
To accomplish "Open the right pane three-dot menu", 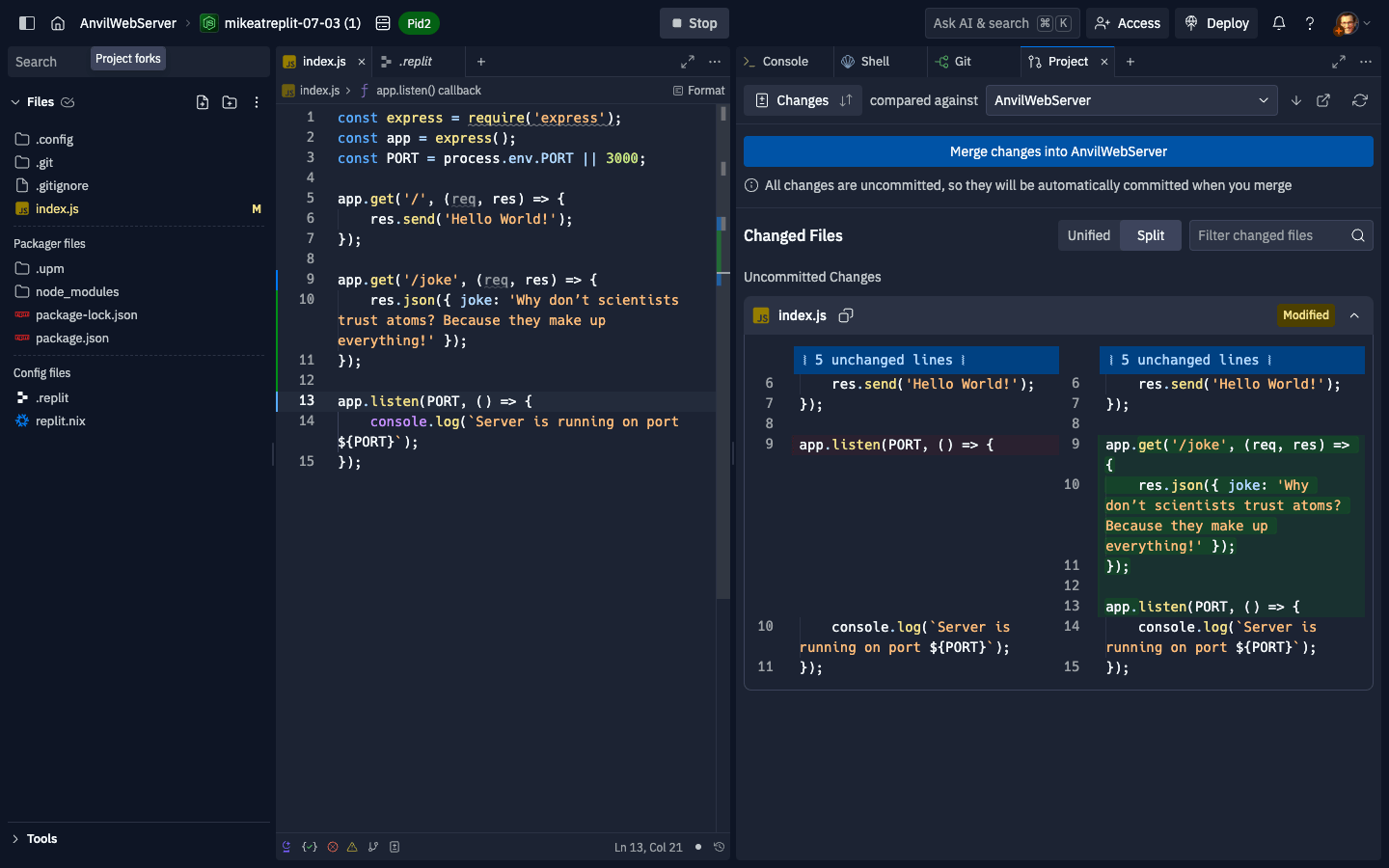I will click(x=1366, y=62).
